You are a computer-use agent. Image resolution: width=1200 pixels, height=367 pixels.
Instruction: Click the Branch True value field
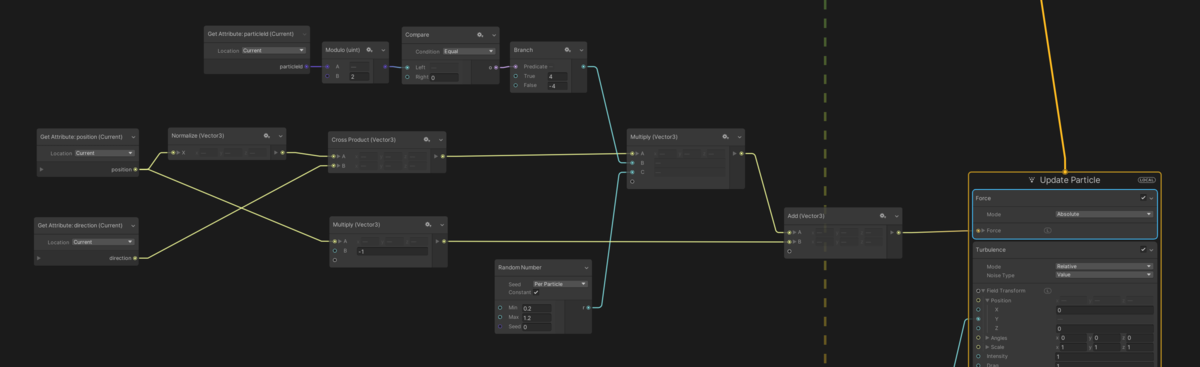click(x=557, y=76)
